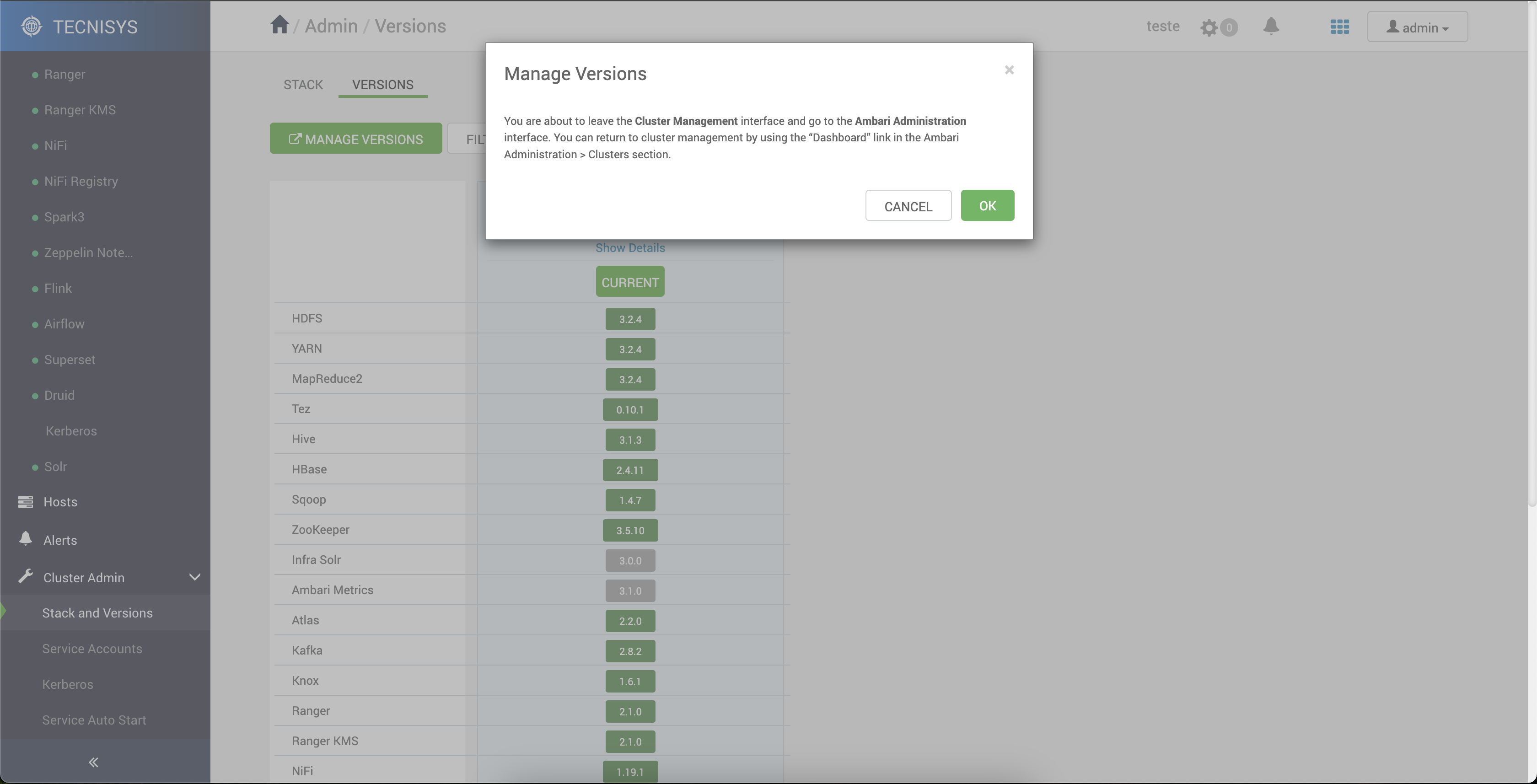This screenshot has width=1537, height=784.
Task: Collapse the Cluster Admin chevron
Action: pyautogui.click(x=194, y=577)
